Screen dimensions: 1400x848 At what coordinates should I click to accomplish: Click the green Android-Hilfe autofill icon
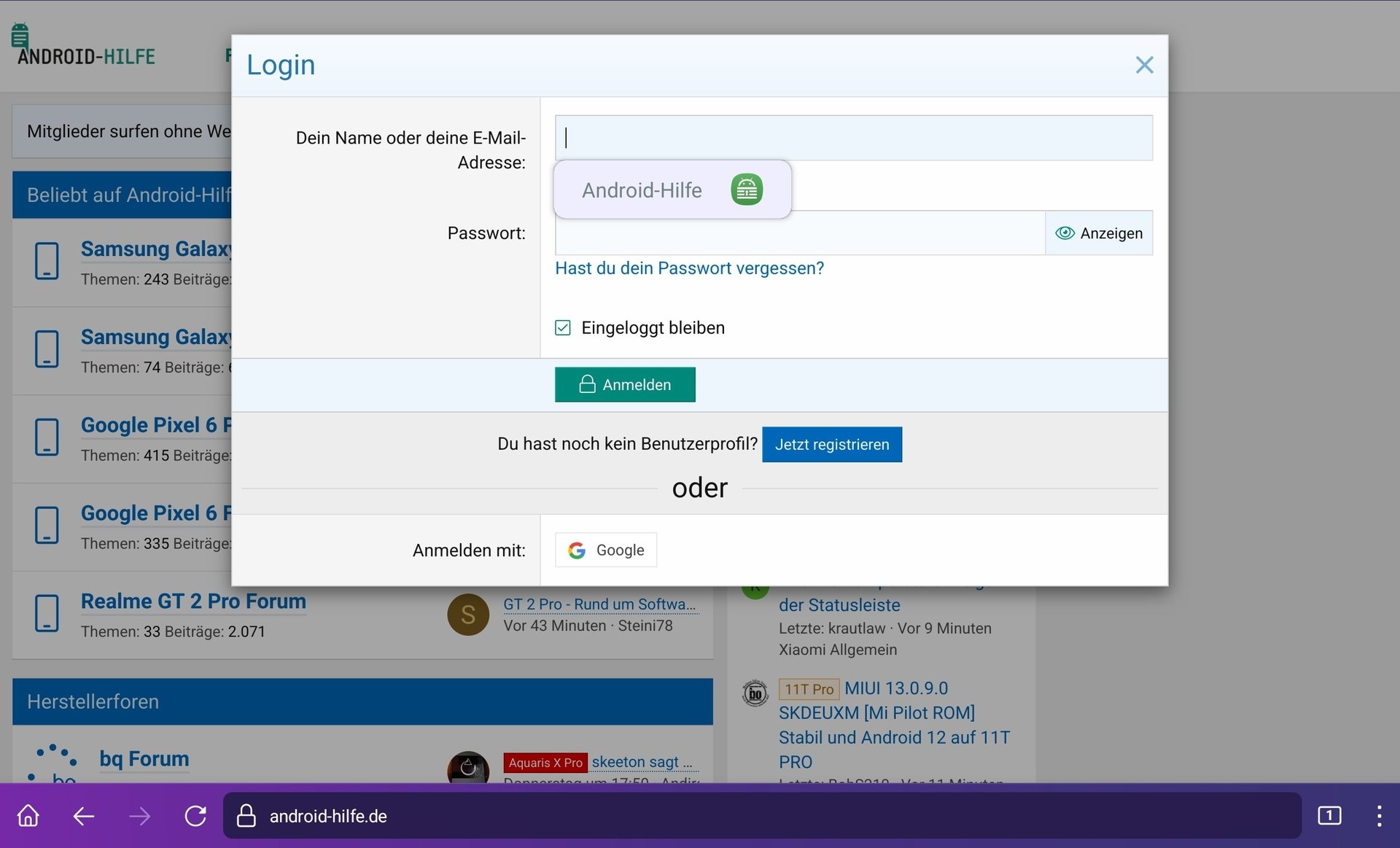(747, 190)
